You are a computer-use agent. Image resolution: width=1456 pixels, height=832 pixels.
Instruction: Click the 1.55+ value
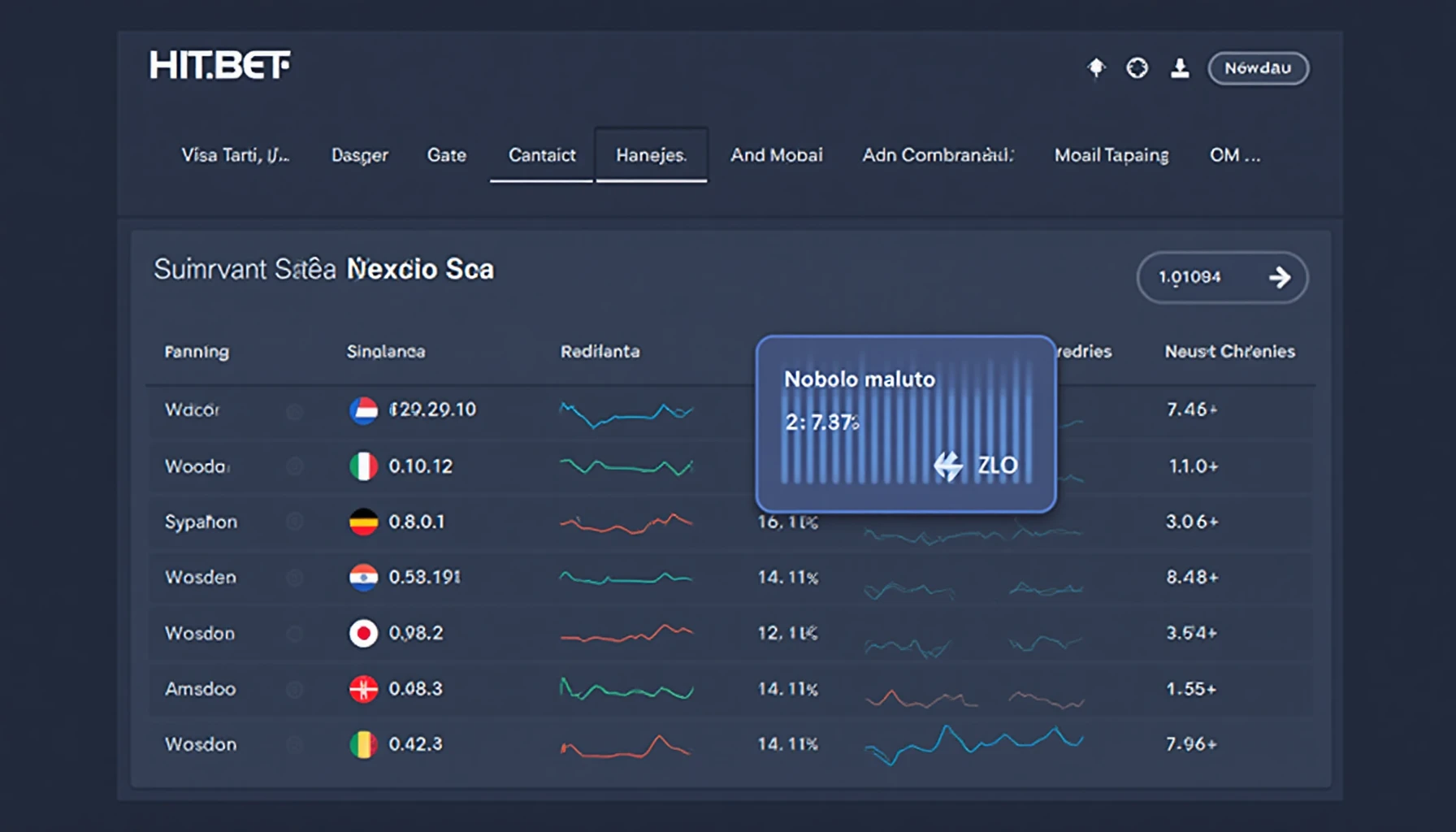(1191, 689)
